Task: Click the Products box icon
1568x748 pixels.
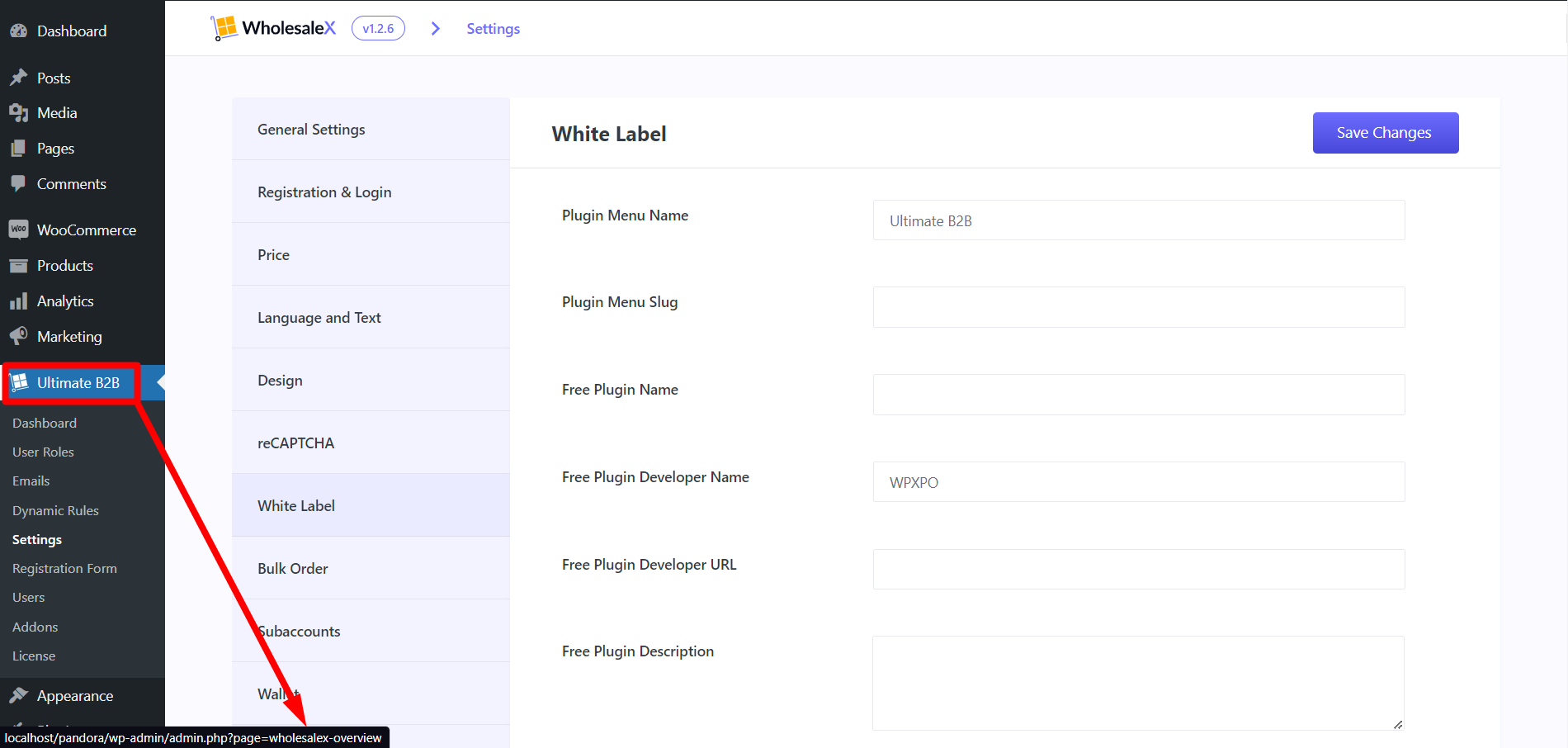Action: click(x=19, y=266)
